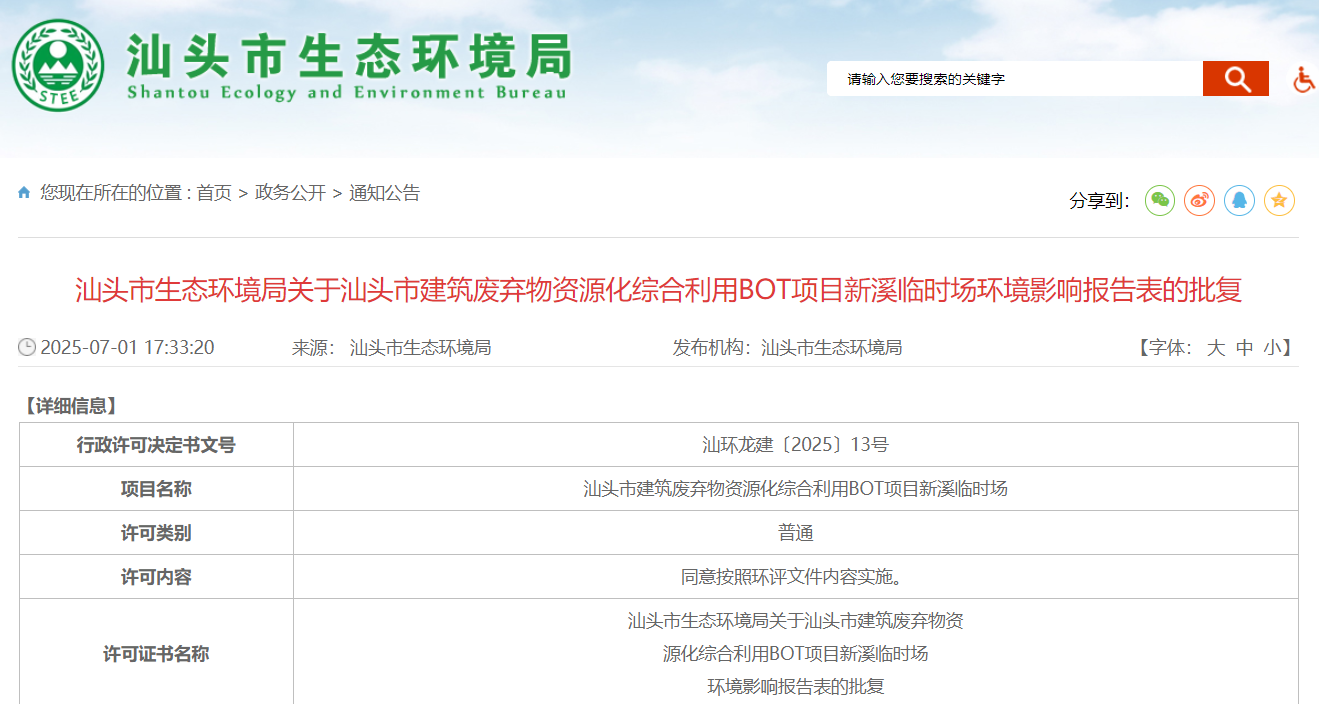Share the article via the WeChat icon

pos(1160,201)
